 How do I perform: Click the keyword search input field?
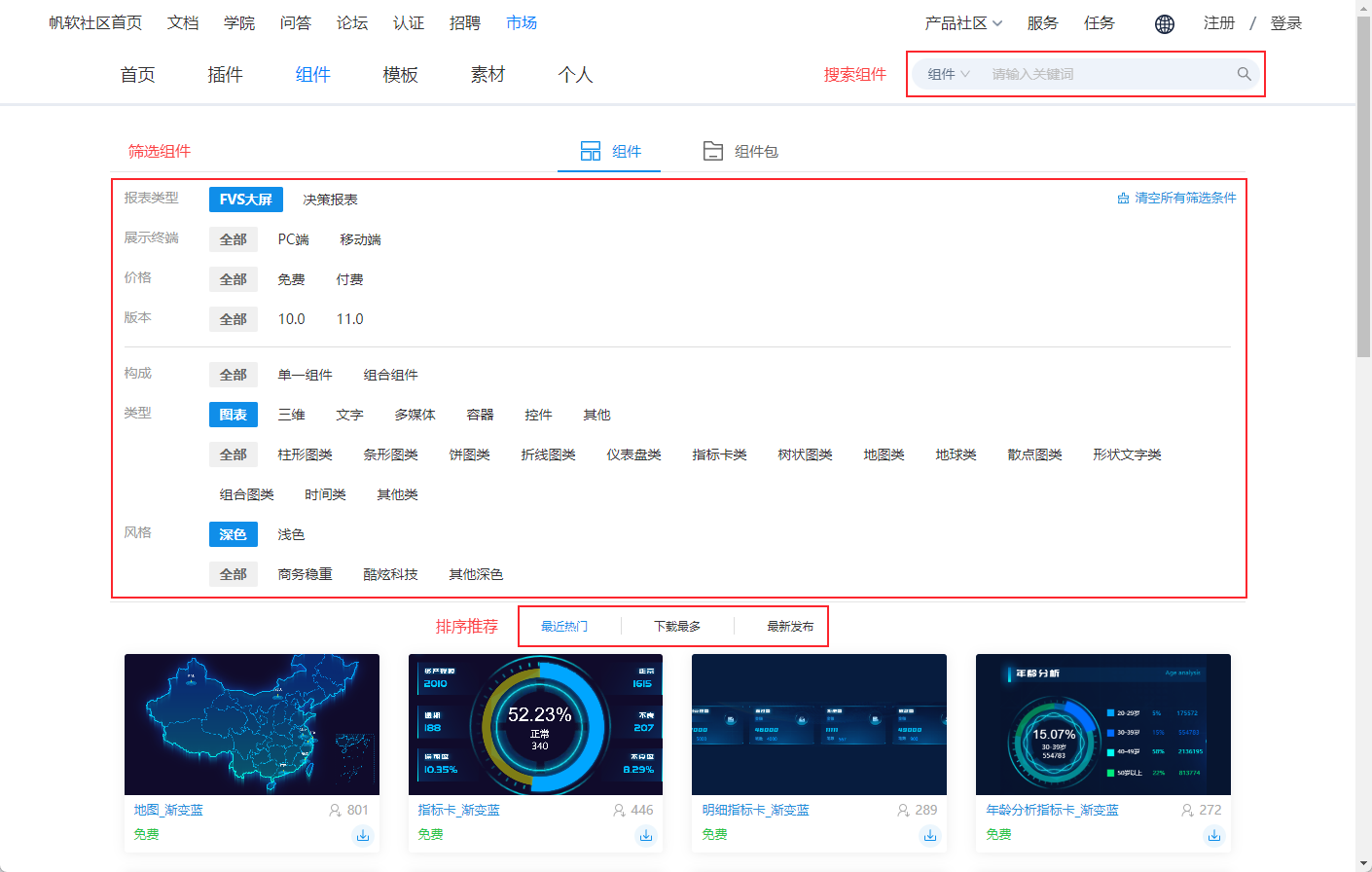coord(1107,74)
